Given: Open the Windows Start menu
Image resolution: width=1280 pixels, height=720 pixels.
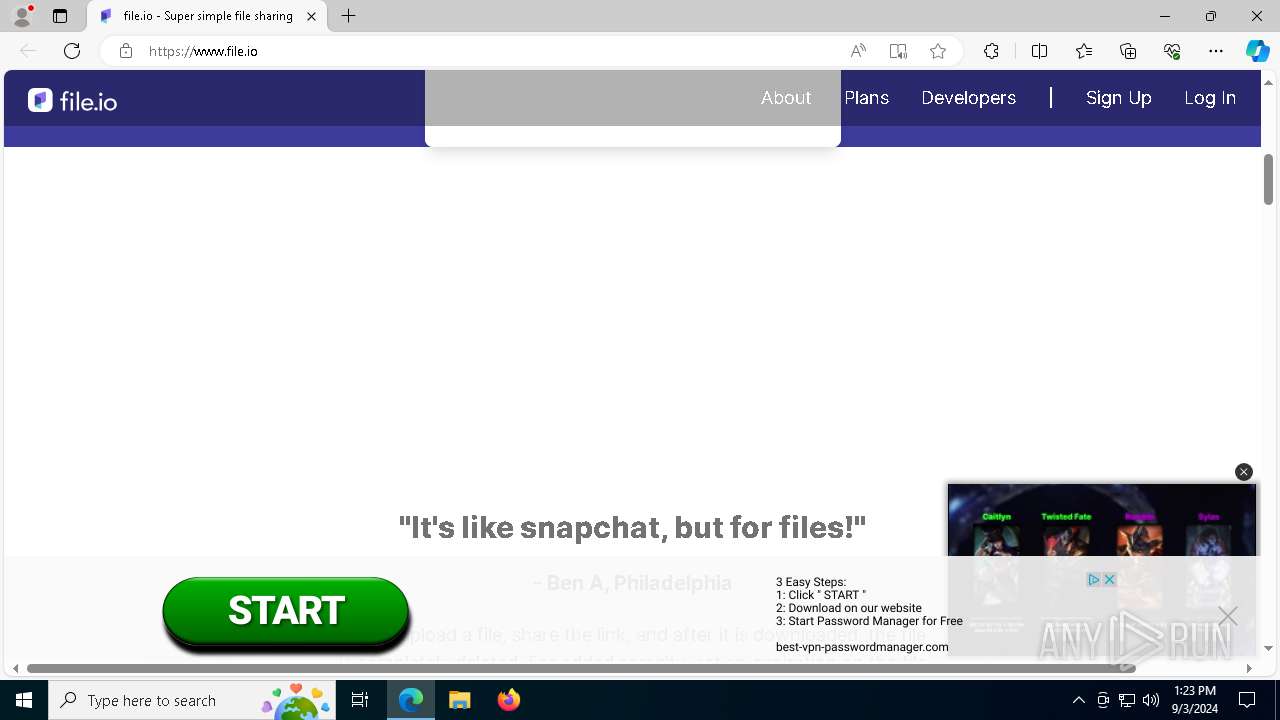Looking at the screenshot, I should pyautogui.click(x=24, y=700).
